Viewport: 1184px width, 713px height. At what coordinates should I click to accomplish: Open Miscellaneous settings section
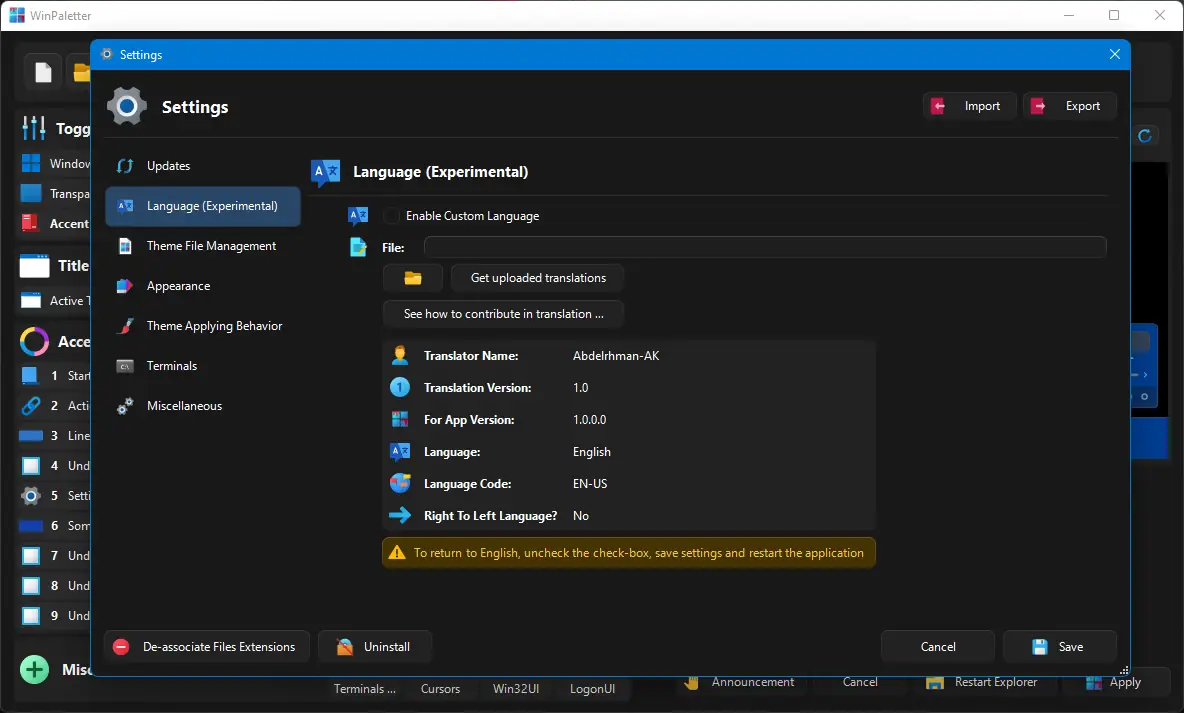pos(202,406)
